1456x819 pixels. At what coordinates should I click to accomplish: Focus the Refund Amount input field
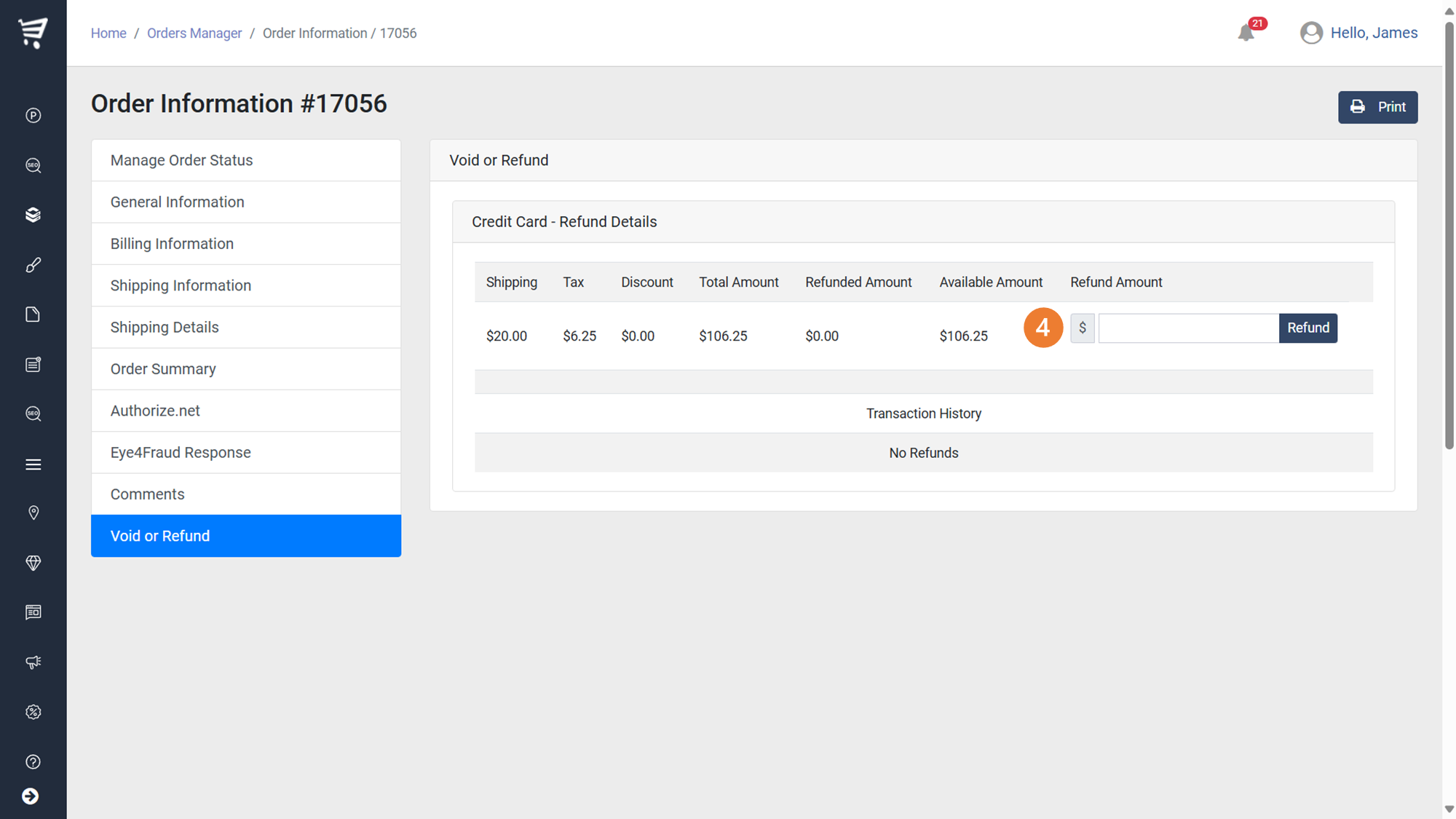pyautogui.click(x=1188, y=328)
